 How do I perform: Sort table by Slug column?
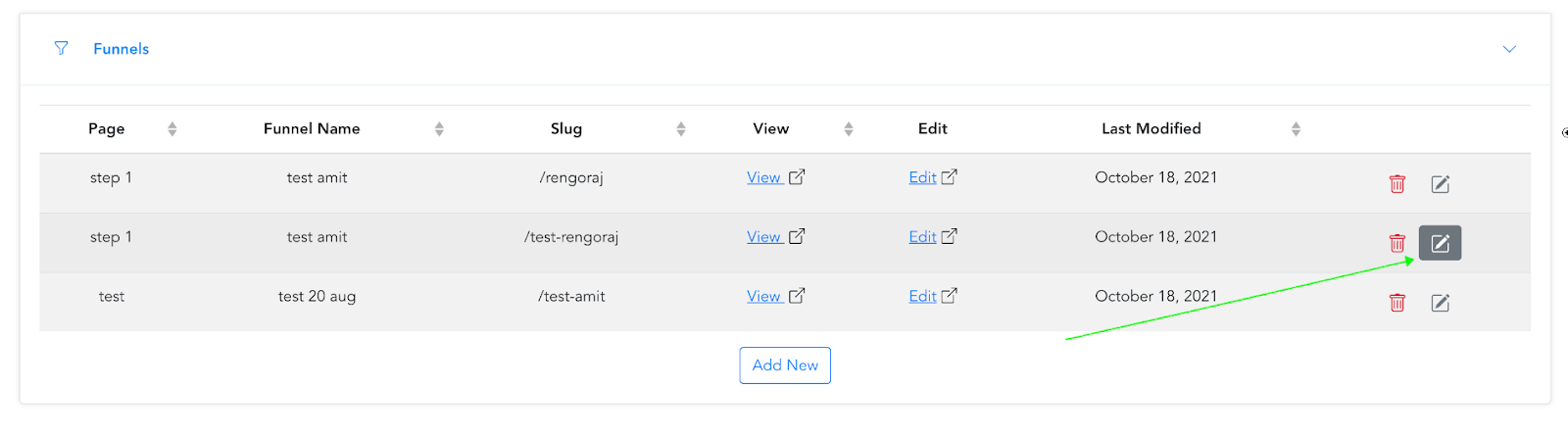click(x=681, y=129)
